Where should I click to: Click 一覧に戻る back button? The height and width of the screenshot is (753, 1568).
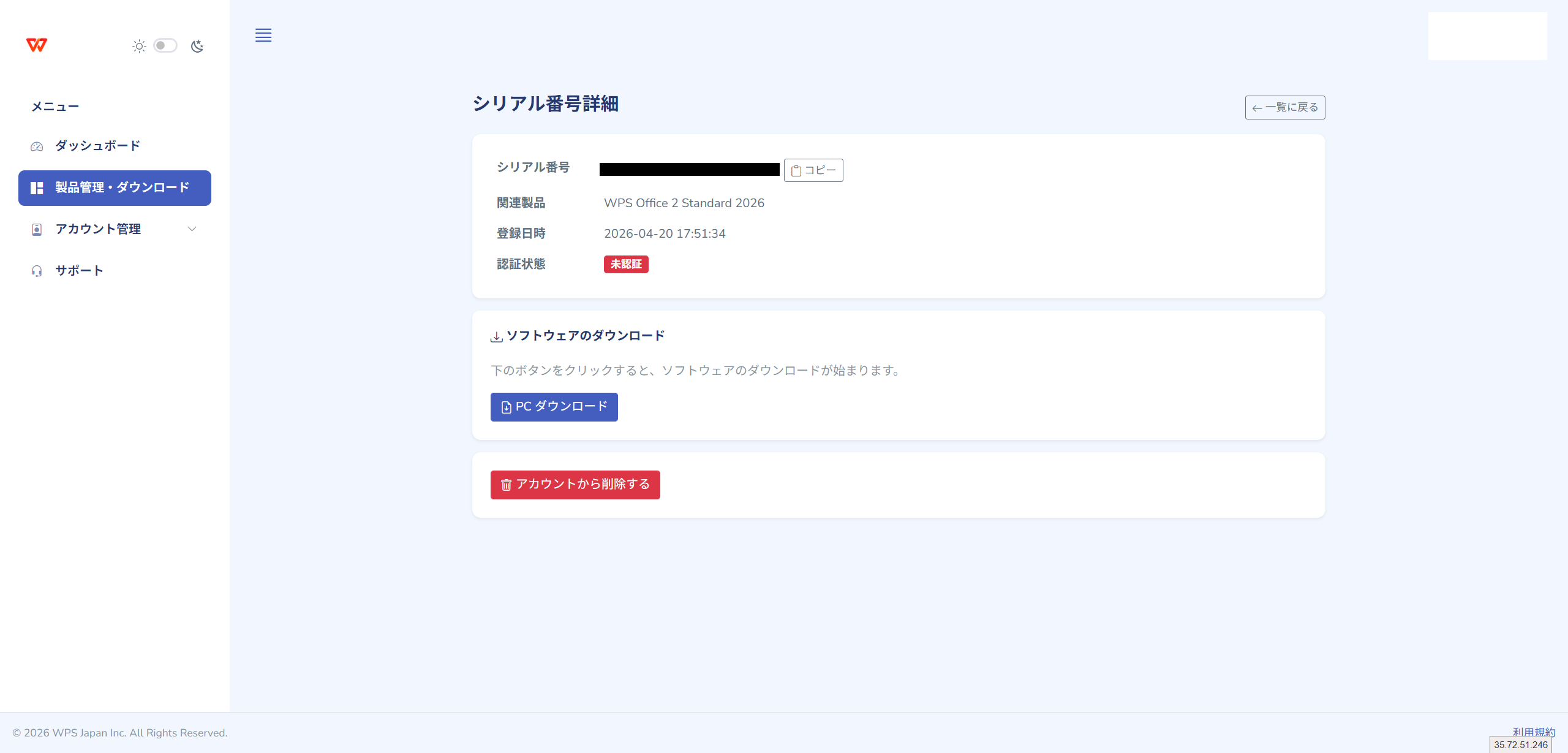(1284, 108)
